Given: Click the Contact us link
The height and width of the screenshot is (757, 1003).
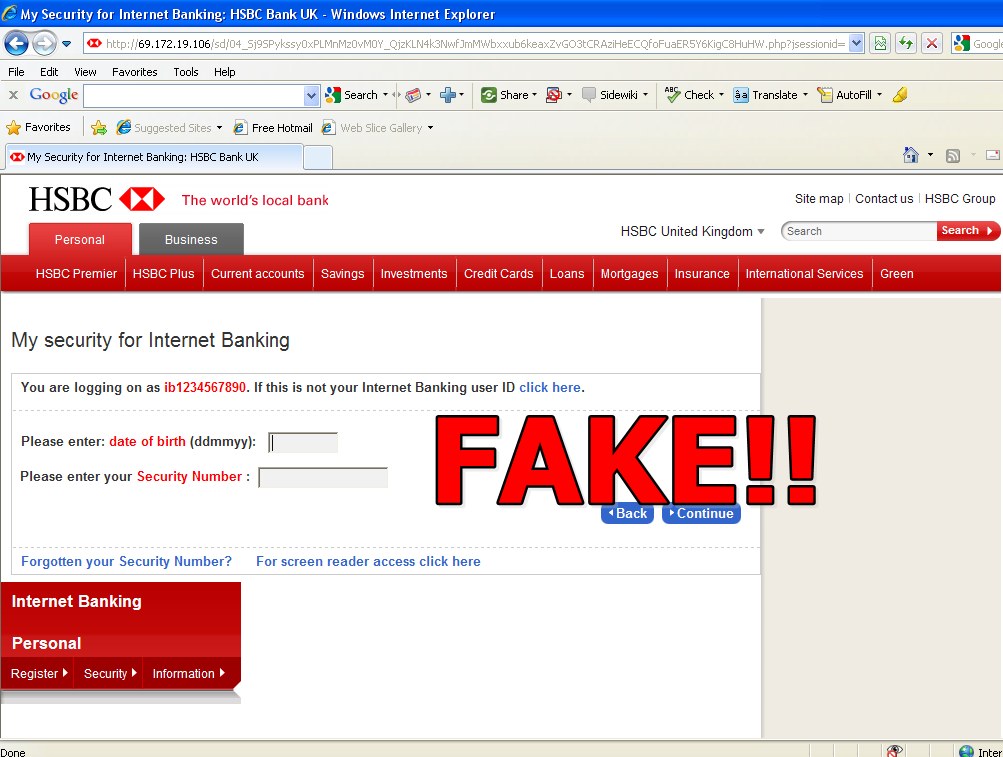Looking at the screenshot, I should (884, 198).
